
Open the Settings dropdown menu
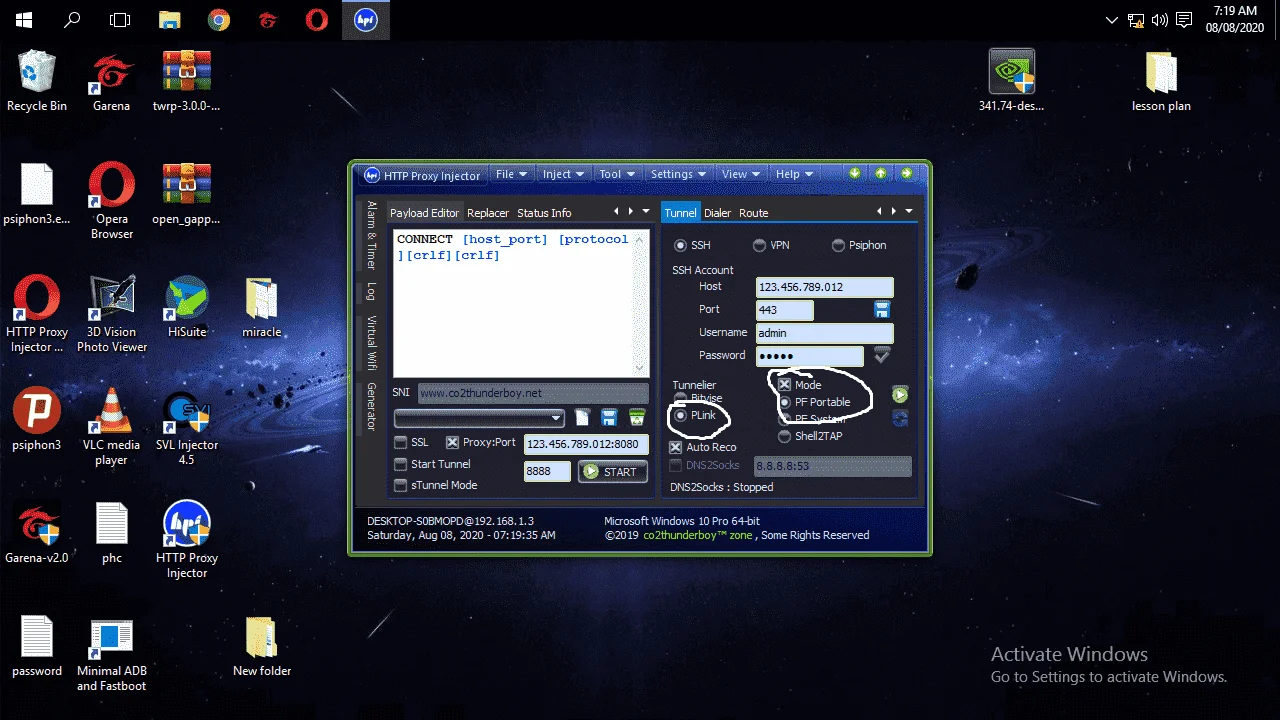tap(678, 174)
